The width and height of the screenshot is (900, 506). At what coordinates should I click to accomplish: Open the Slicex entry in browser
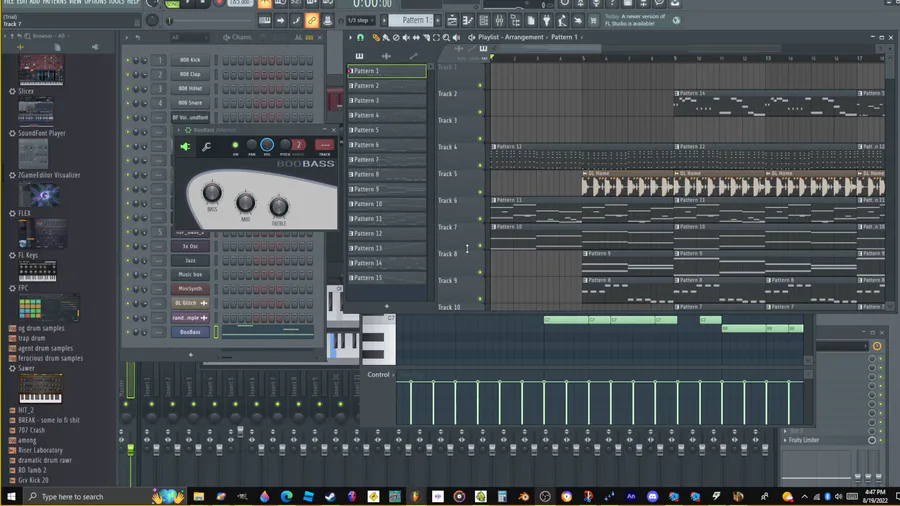click(26, 91)
